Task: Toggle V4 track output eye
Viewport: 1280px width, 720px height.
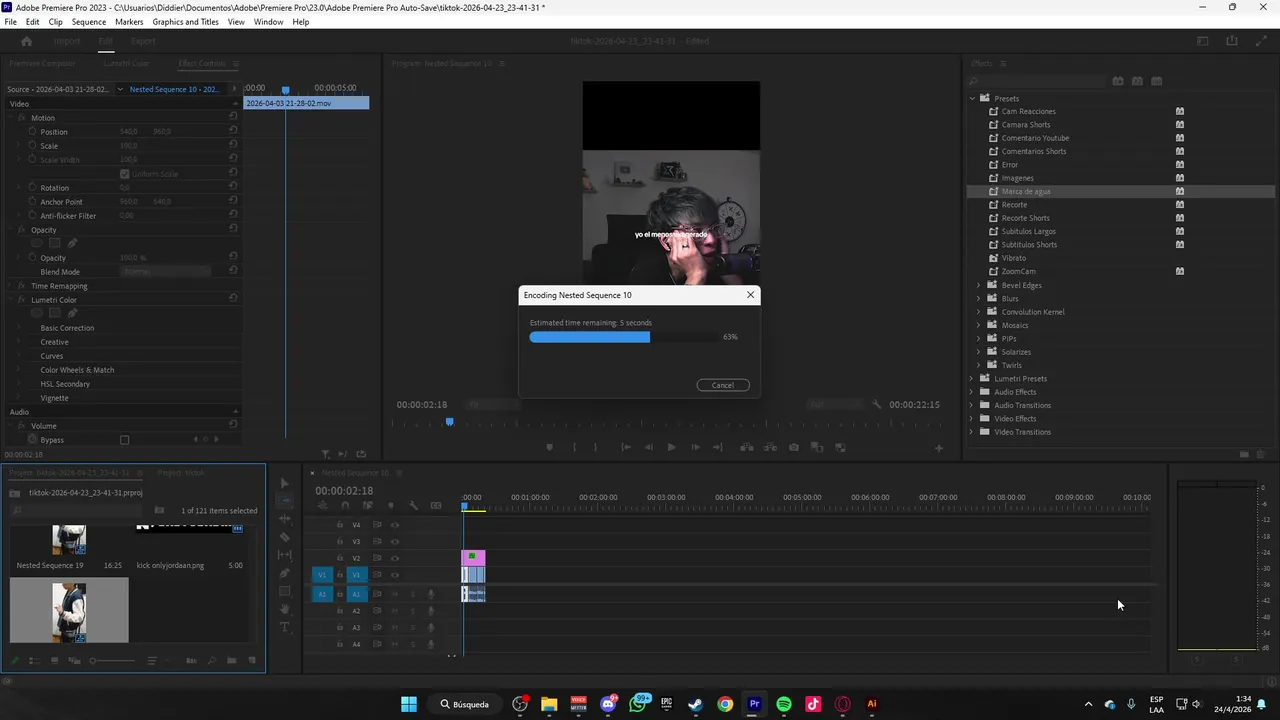Action: (x=395, y=525)
